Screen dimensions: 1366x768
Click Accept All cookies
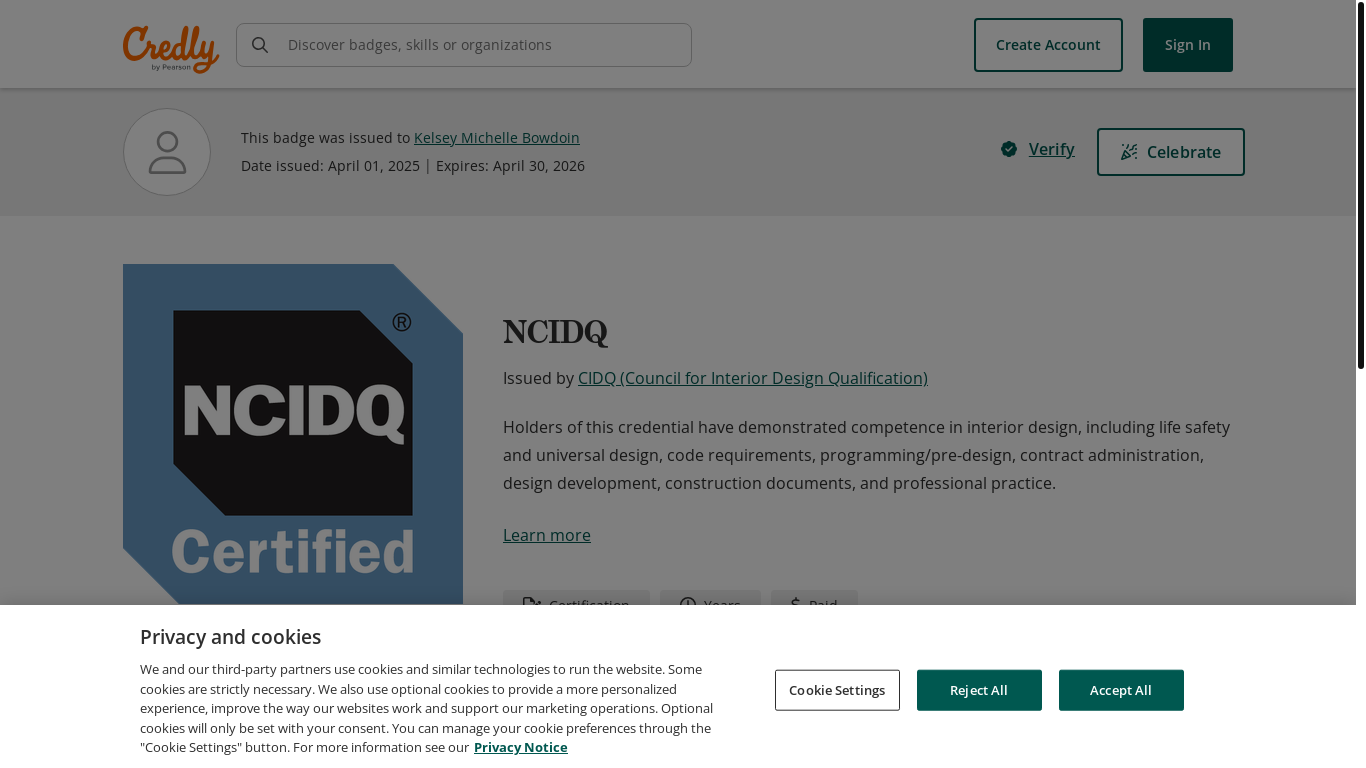point(1121,690)
